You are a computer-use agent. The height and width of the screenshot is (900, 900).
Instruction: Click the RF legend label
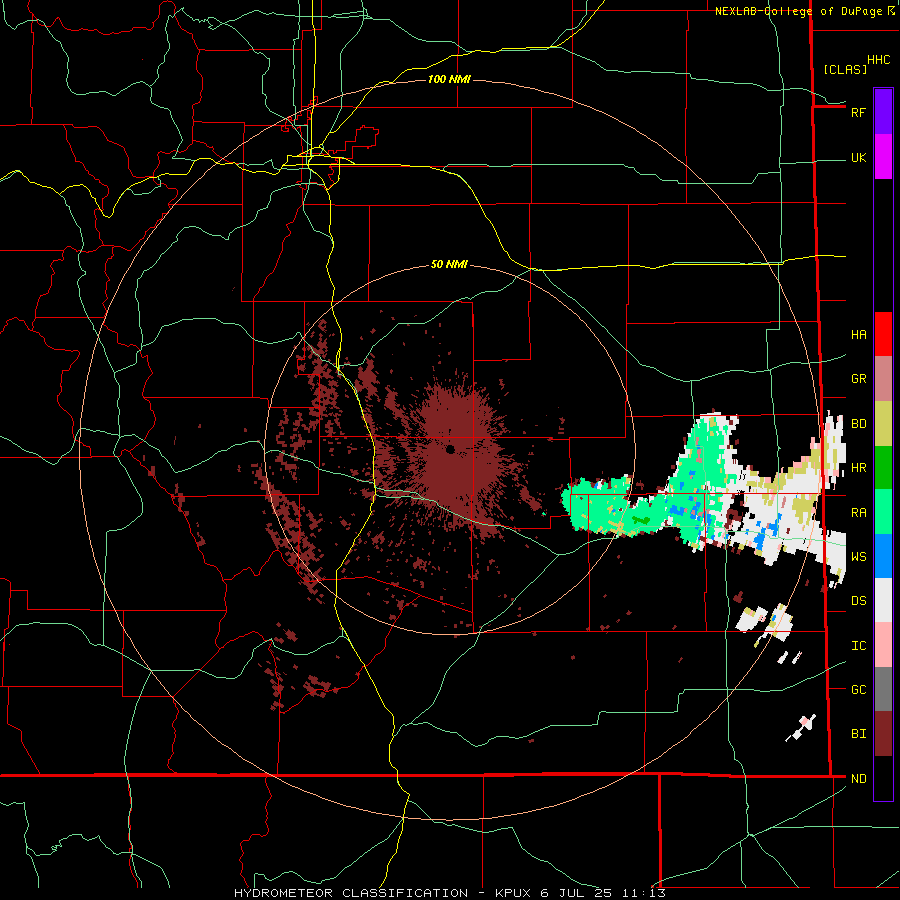click(858, 112)
